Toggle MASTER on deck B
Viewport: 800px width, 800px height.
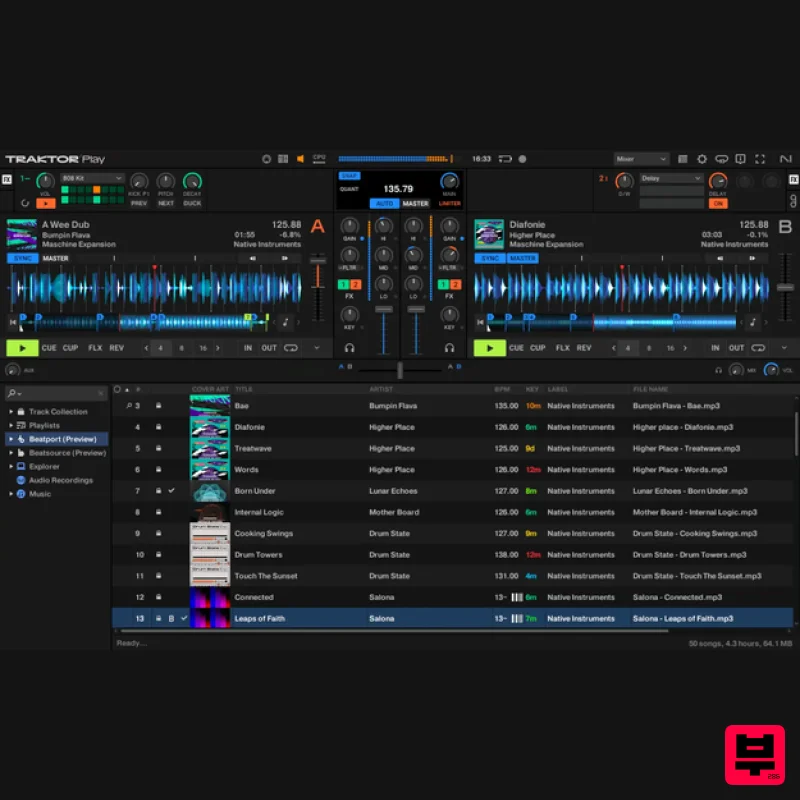(523, 259)
